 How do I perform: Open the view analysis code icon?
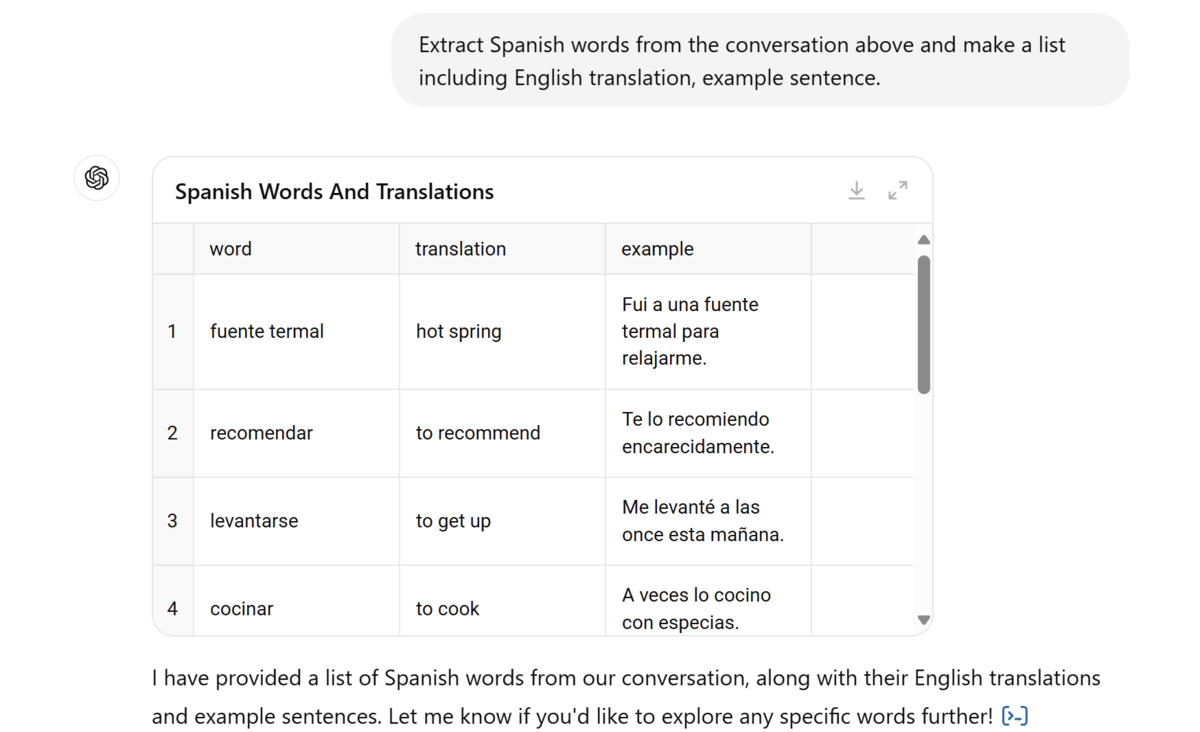pos(1015,716)
